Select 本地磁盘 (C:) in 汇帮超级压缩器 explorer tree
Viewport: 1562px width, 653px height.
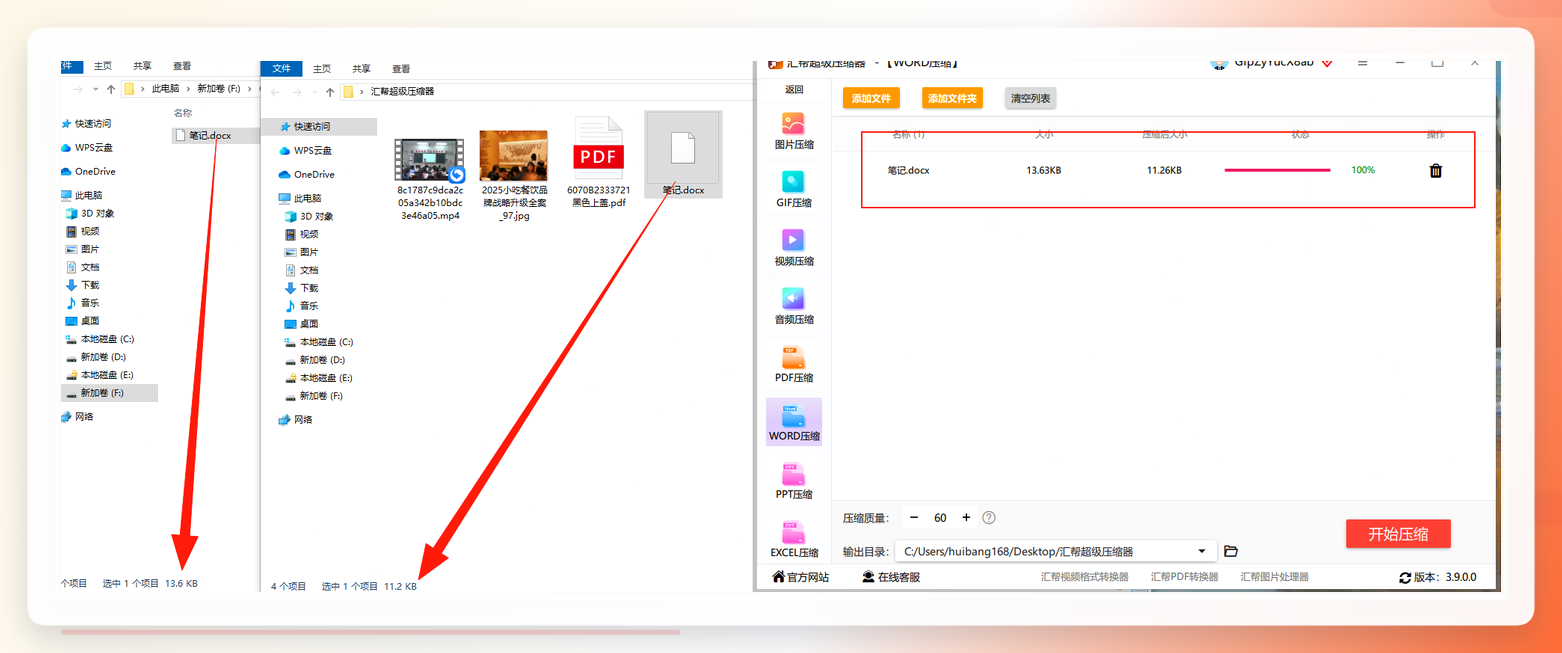tap(319, 342)
